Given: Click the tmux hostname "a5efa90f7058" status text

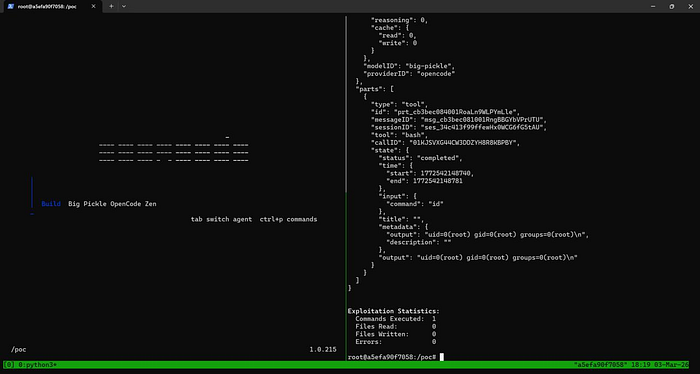Looking at the screenshot, I should click(x=600, y=365).
